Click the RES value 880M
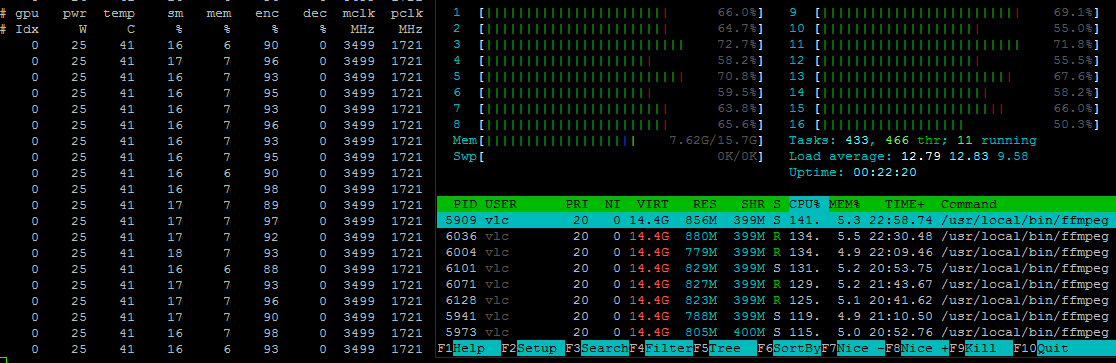1116x363 pixels. pos(701,236)
